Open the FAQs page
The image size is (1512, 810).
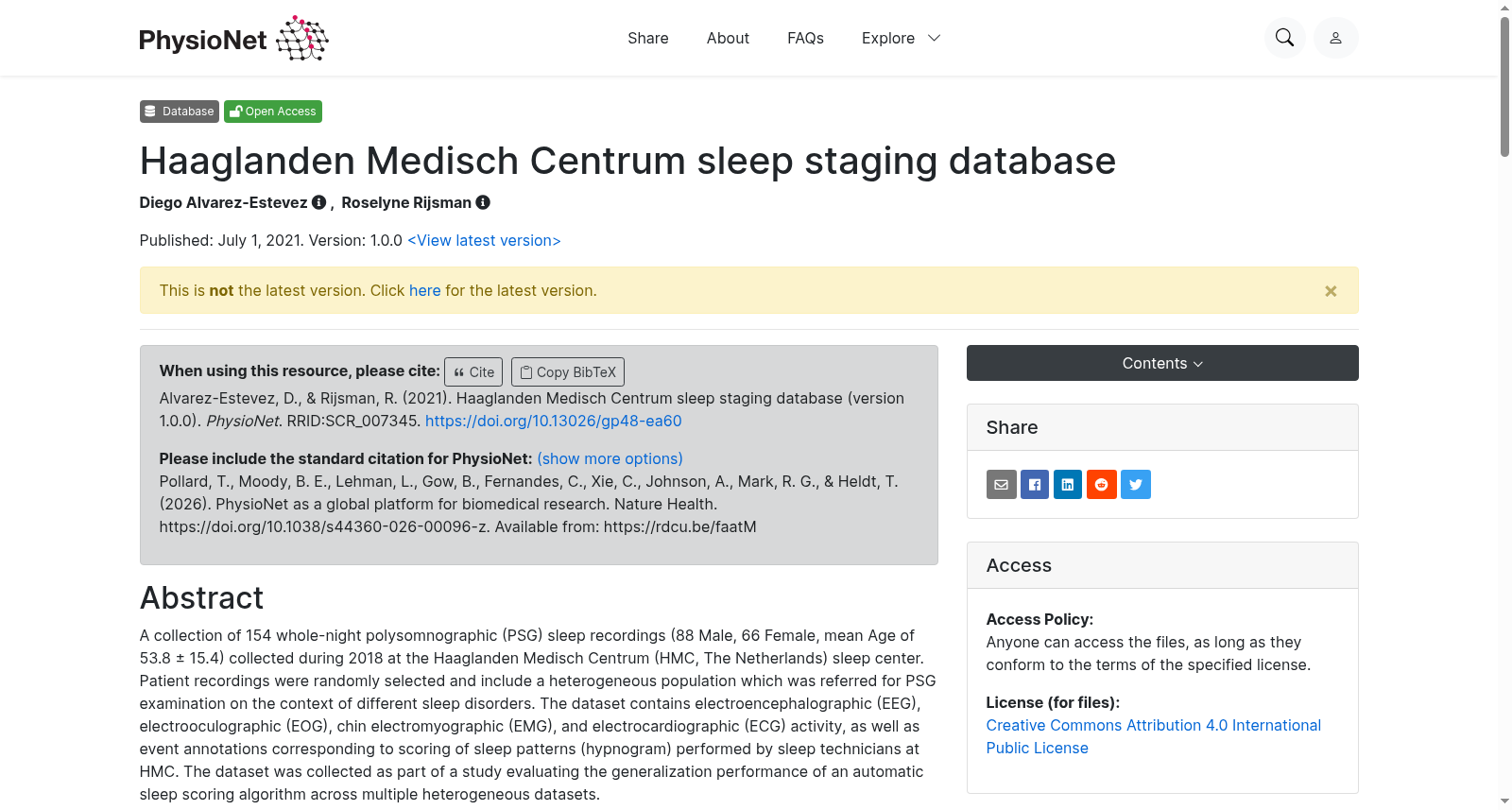(x=805, y=38)
